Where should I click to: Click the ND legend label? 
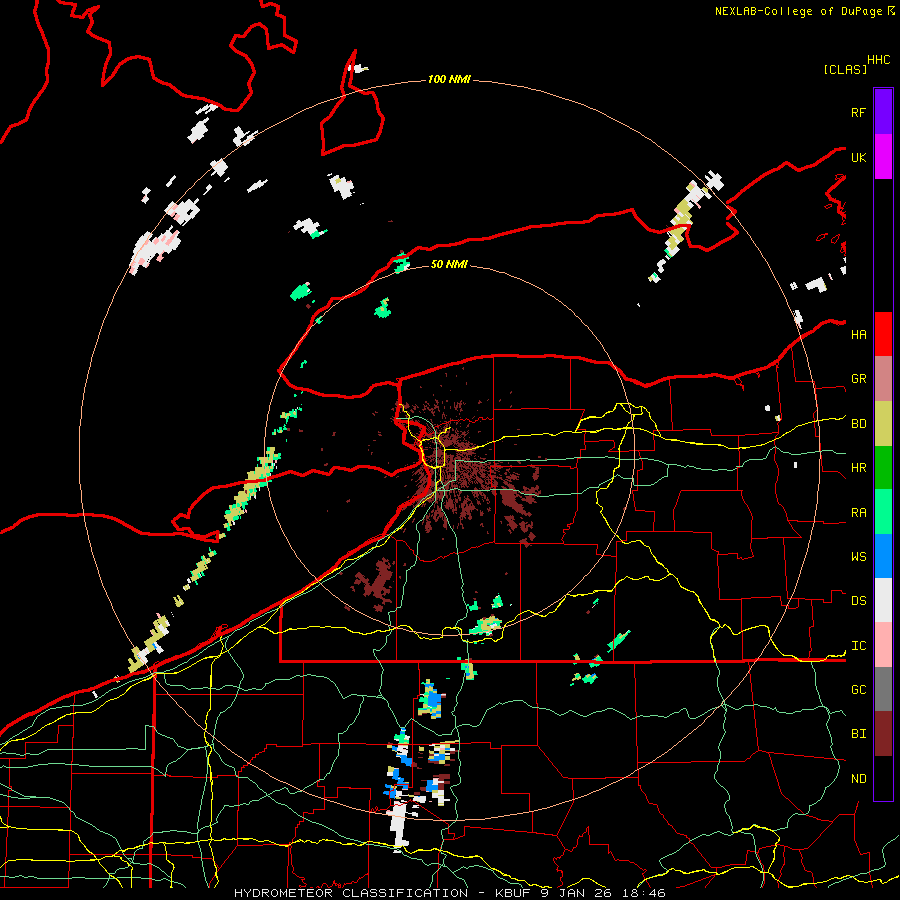click(859, 778)
